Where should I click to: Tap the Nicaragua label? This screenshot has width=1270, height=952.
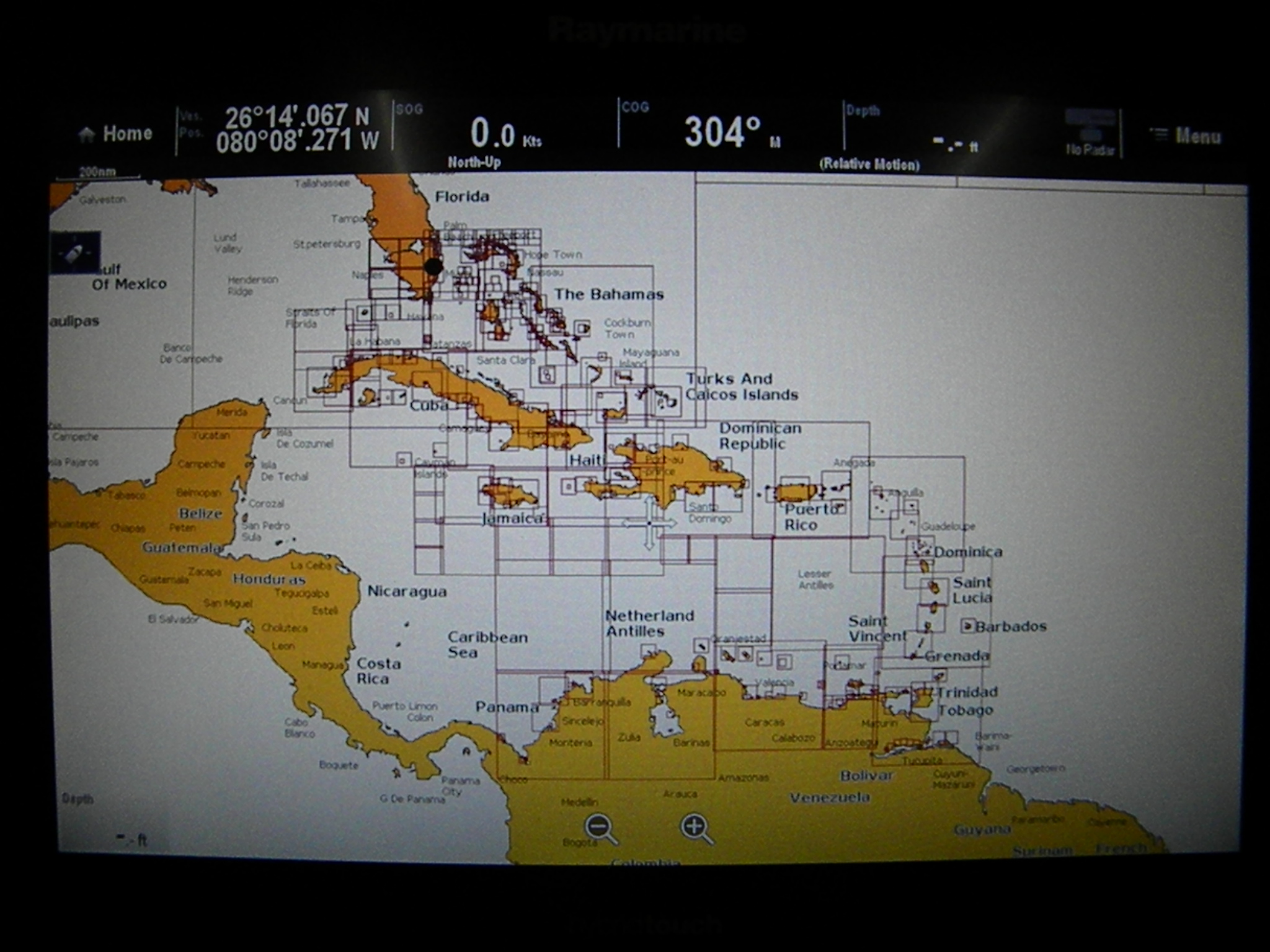click(407, 591)
